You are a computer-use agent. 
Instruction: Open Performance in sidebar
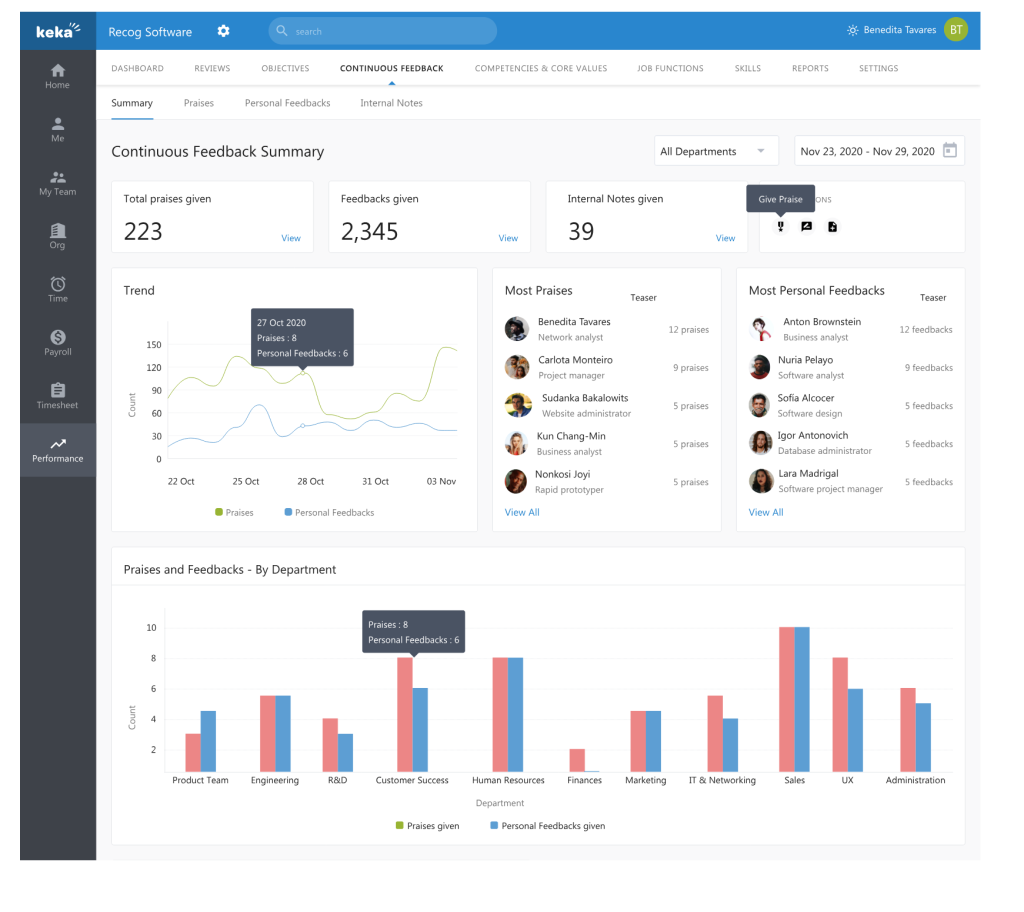click(57, 450)
